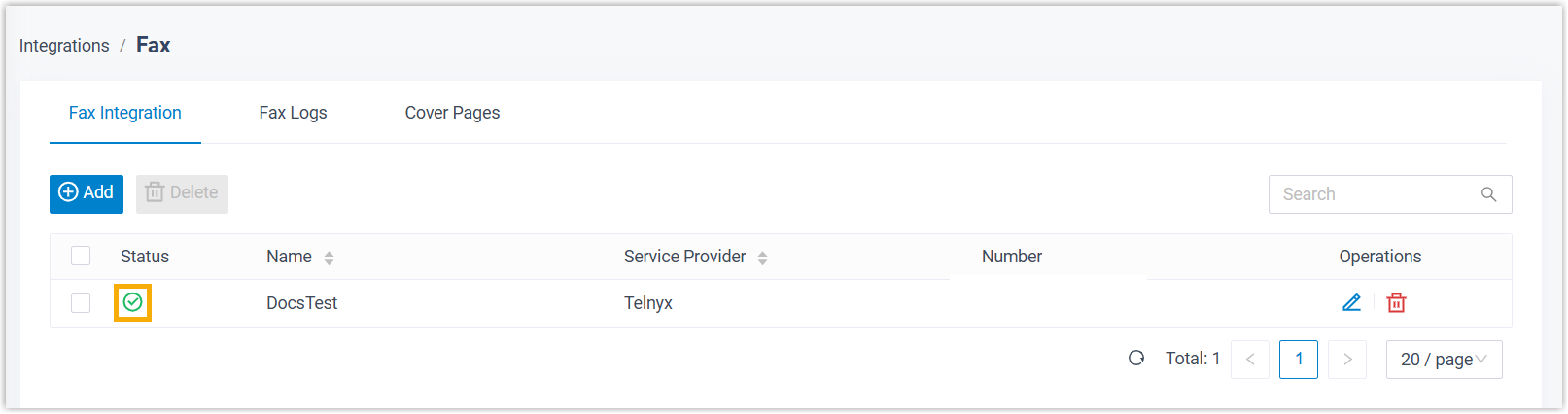
Task: Click the green status check icon
Action: coord(133,302)
